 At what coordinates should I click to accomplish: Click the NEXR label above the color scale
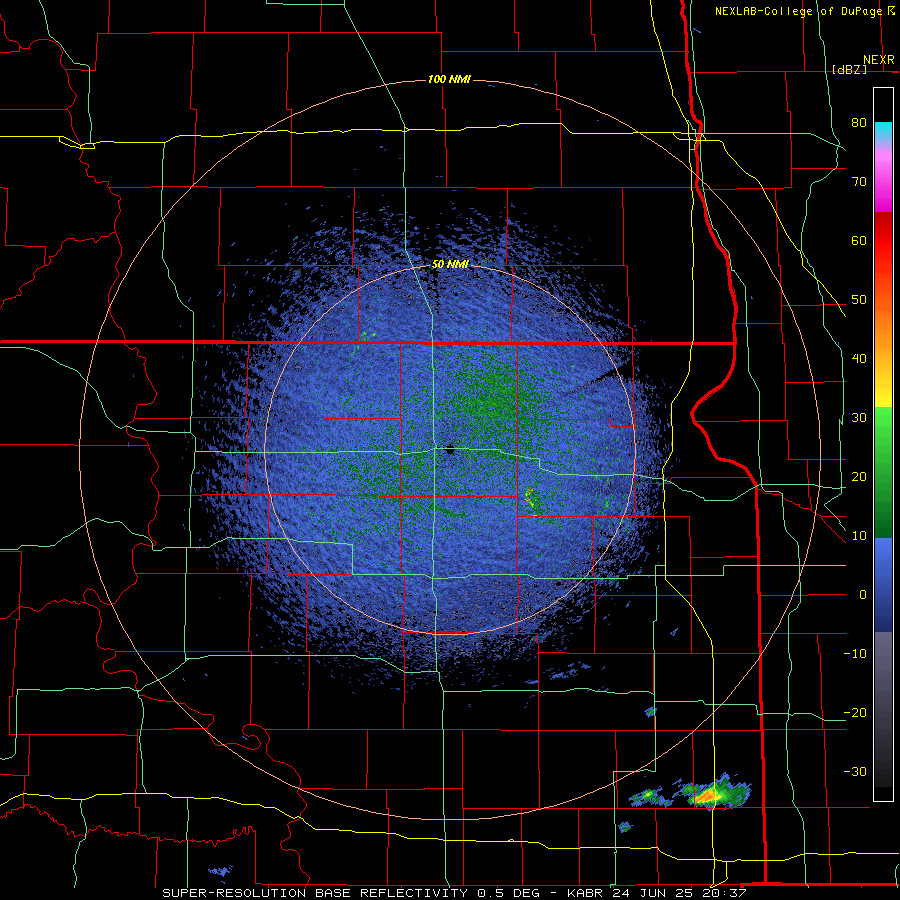[879, 60]
